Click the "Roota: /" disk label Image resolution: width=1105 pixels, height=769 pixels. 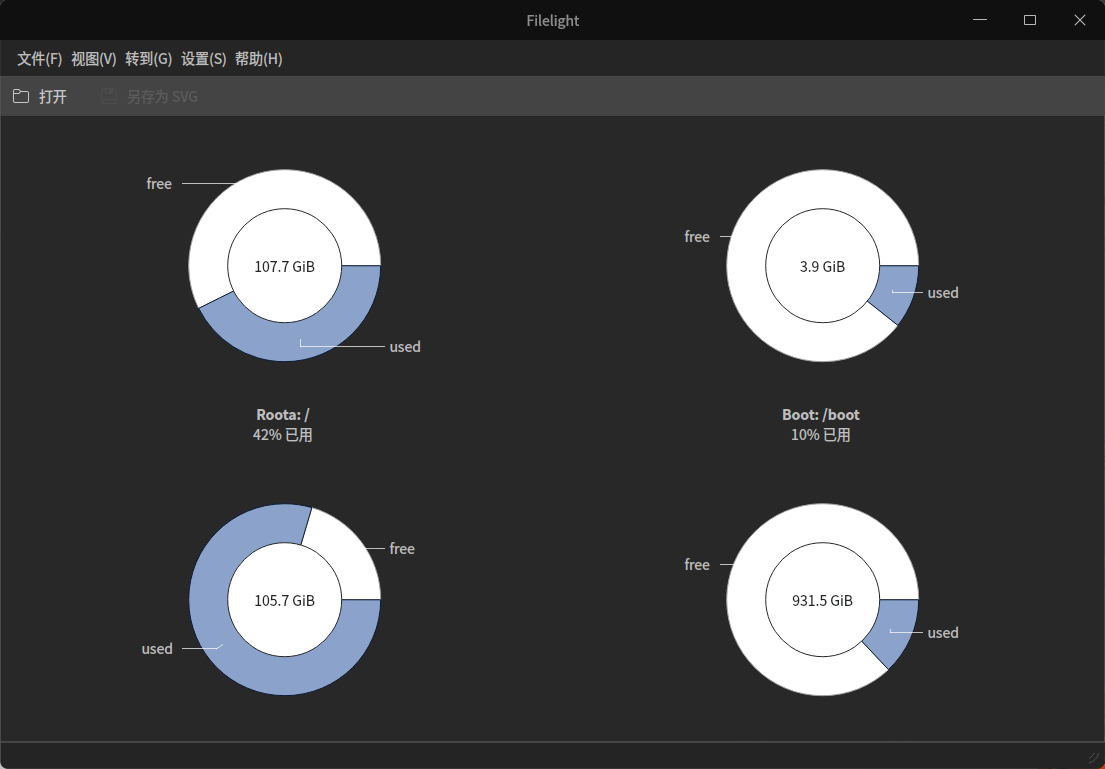(283, 414)
